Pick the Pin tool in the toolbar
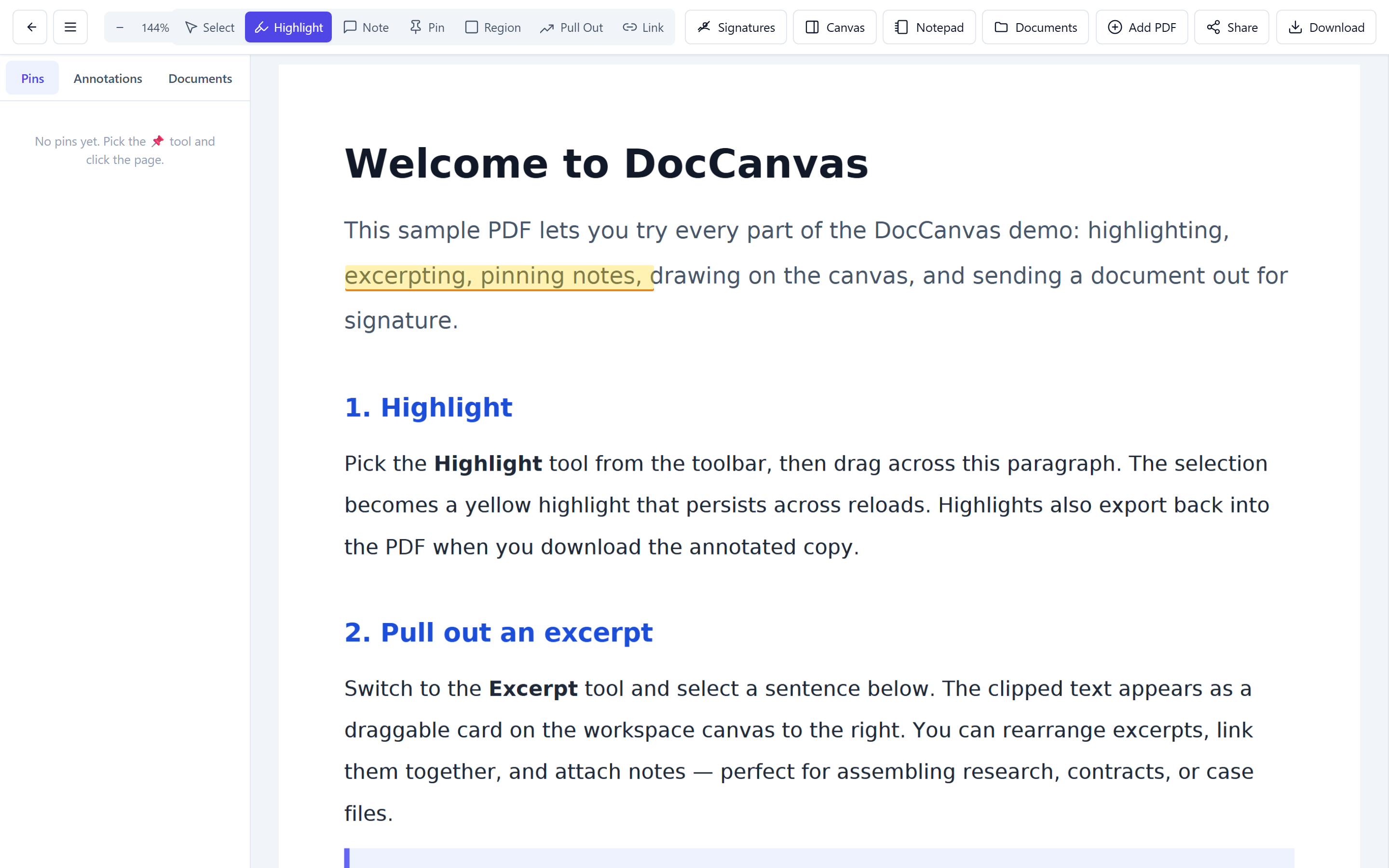The height and width of the screenshot is (868, 1389). coord(427,27)
